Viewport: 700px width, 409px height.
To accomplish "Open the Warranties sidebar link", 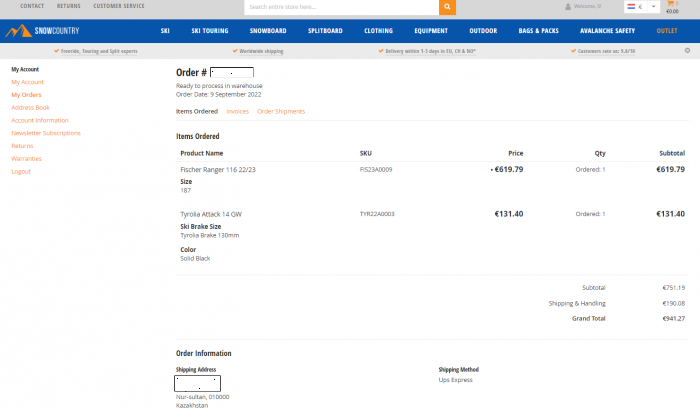I will click(x=26, y=159).
